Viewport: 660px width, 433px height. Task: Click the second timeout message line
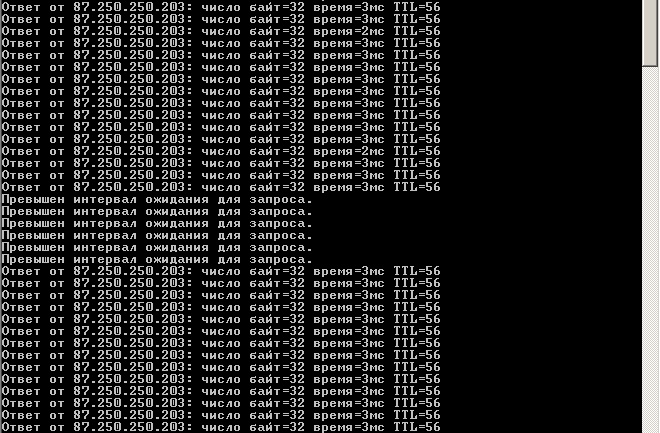(x=157, y=212)
